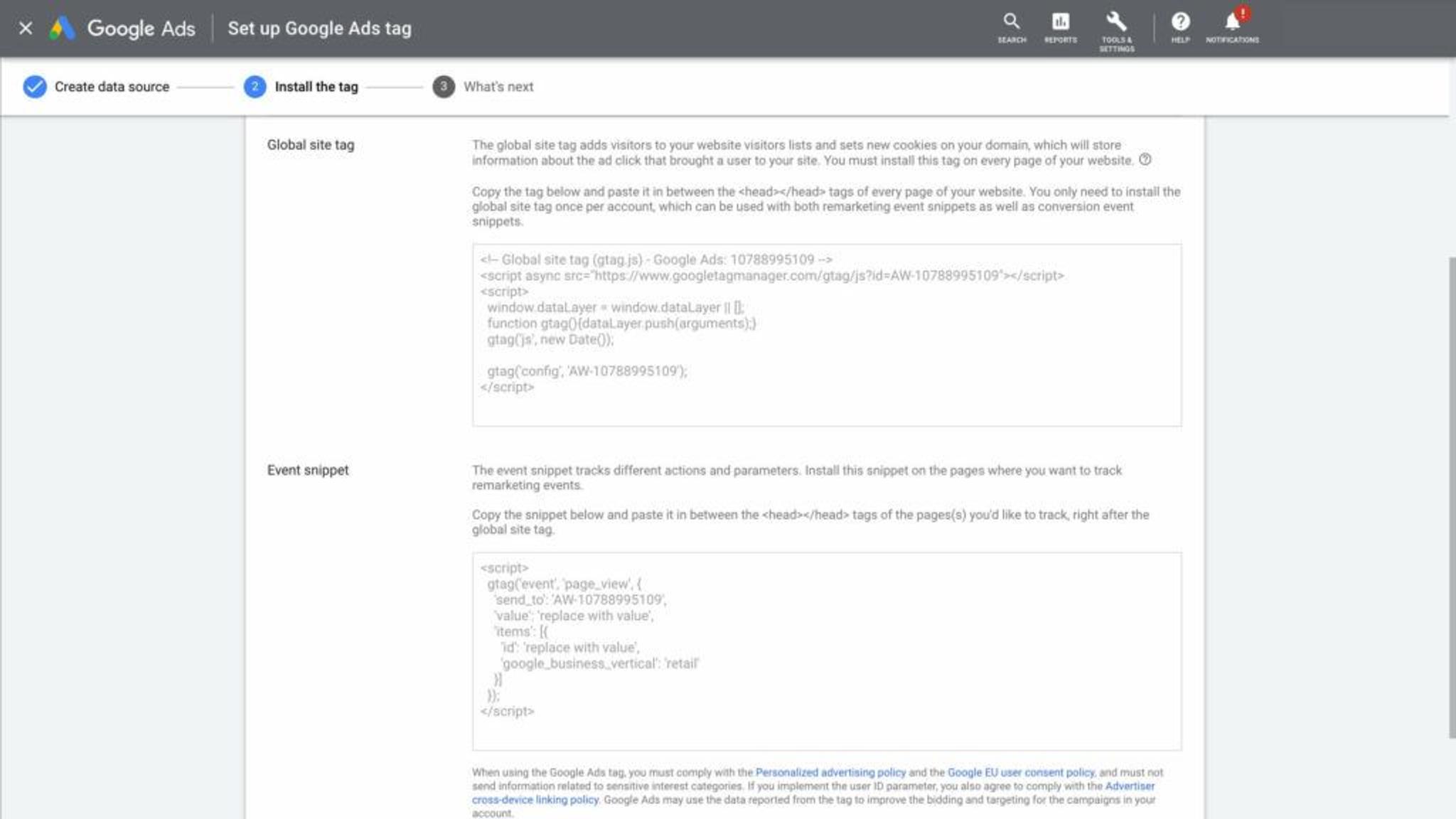The height and width of the screenshot is (819, 1456).
Task: Open Tools & Settings wrench icon
Action: [1116, 31]
